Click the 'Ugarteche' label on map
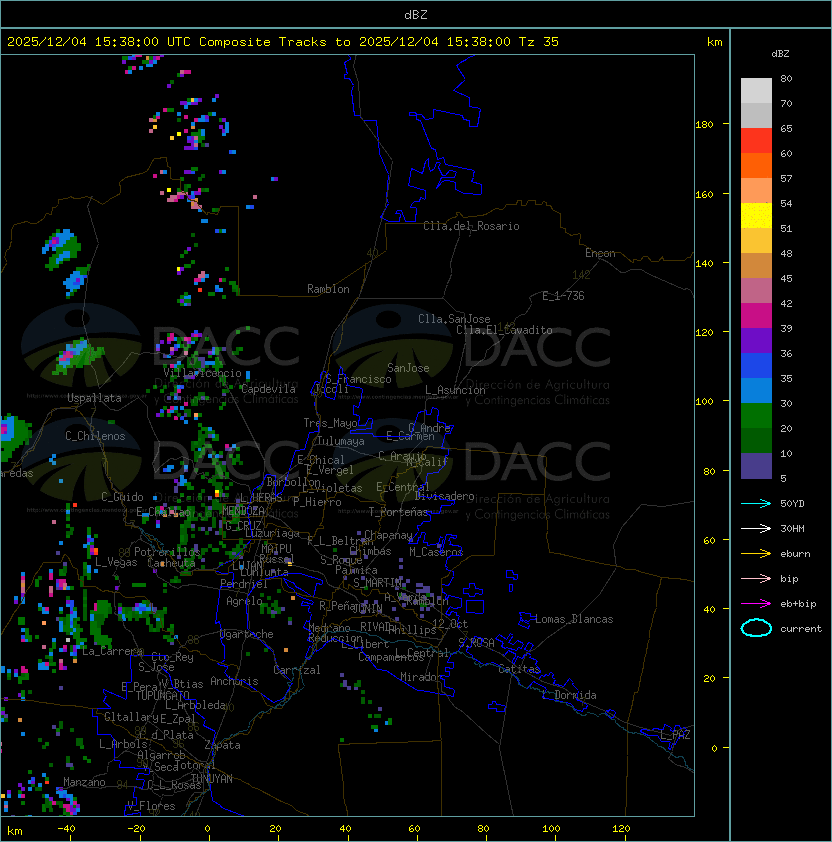This screenshot has width=832, height=842. click(247, 634)
